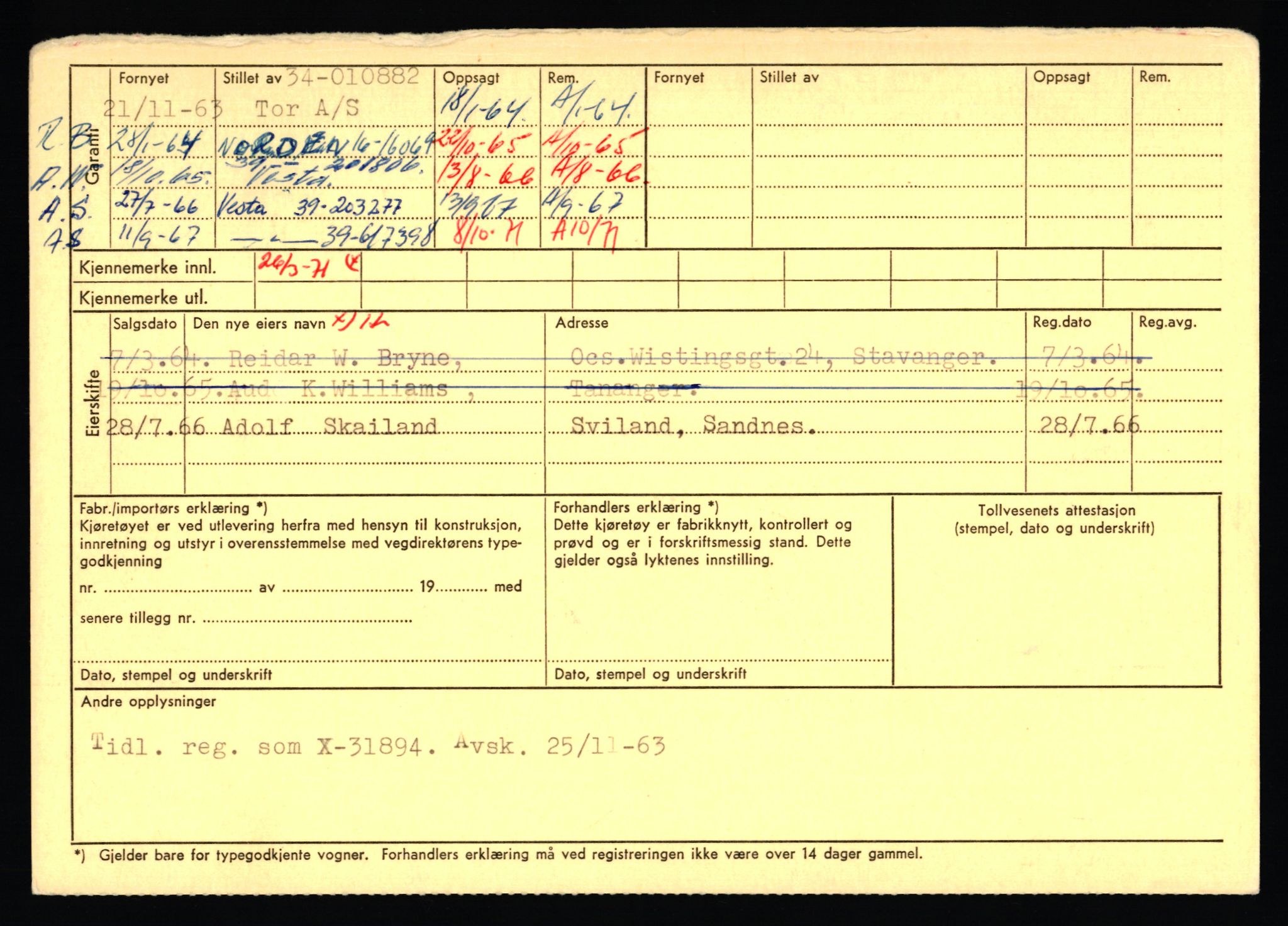Select the 'Kjennemerke innl.' label
Viewport: 1288px width, 926px height.
pos(148,268)
